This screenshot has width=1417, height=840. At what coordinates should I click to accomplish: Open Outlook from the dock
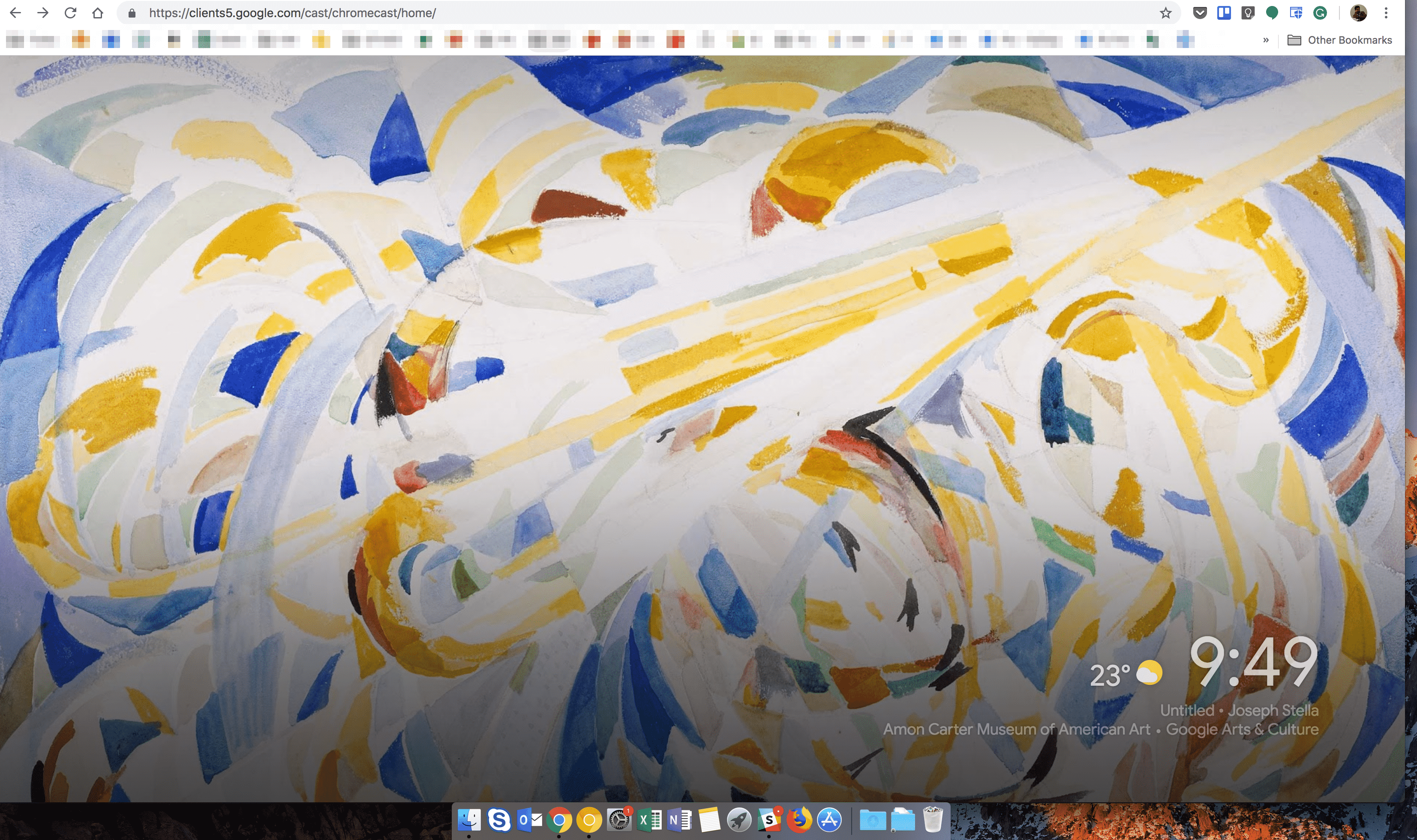[x=529, y=819]
